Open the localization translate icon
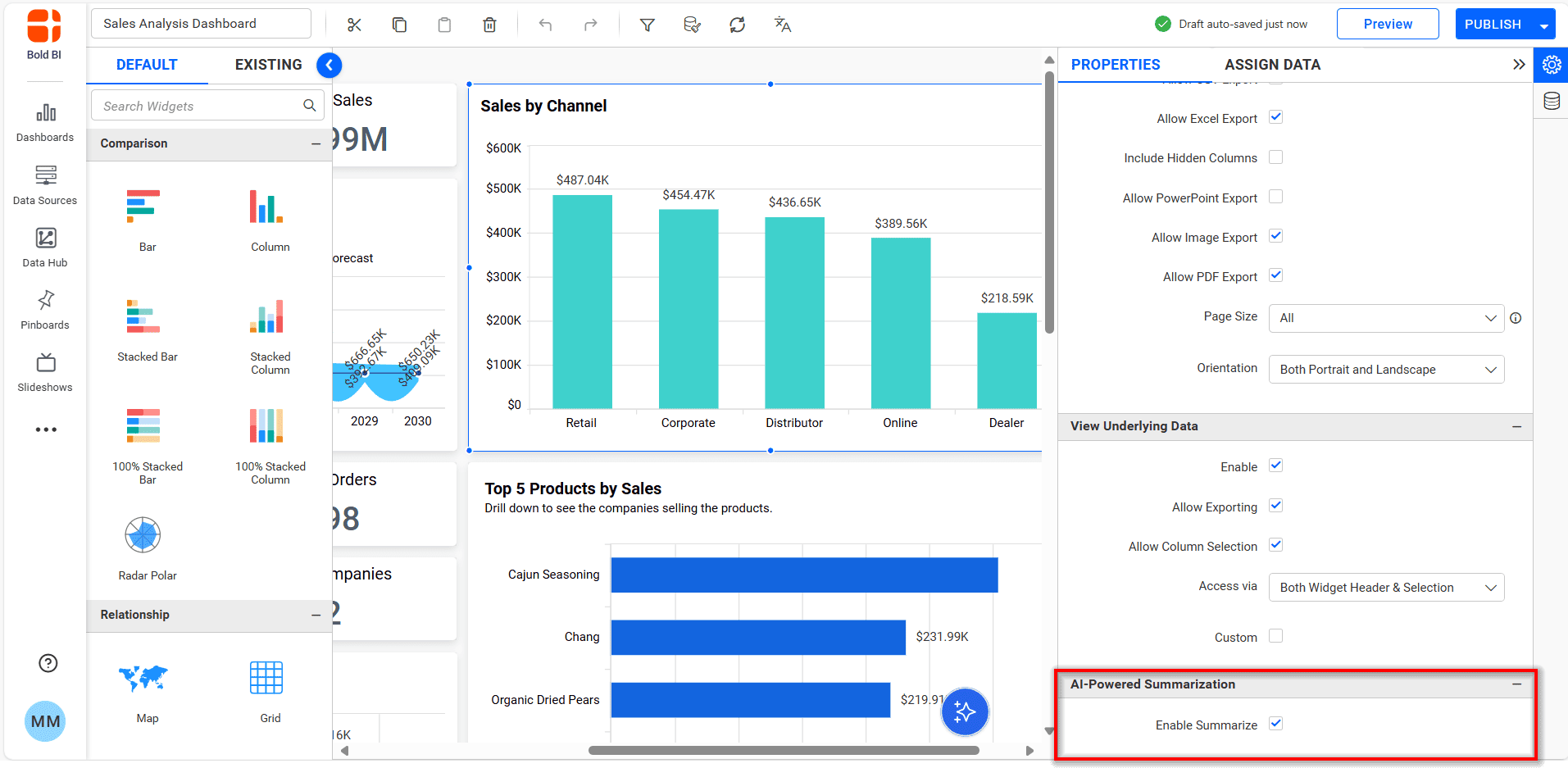1568x768 pixels. (x=782, y=25)
